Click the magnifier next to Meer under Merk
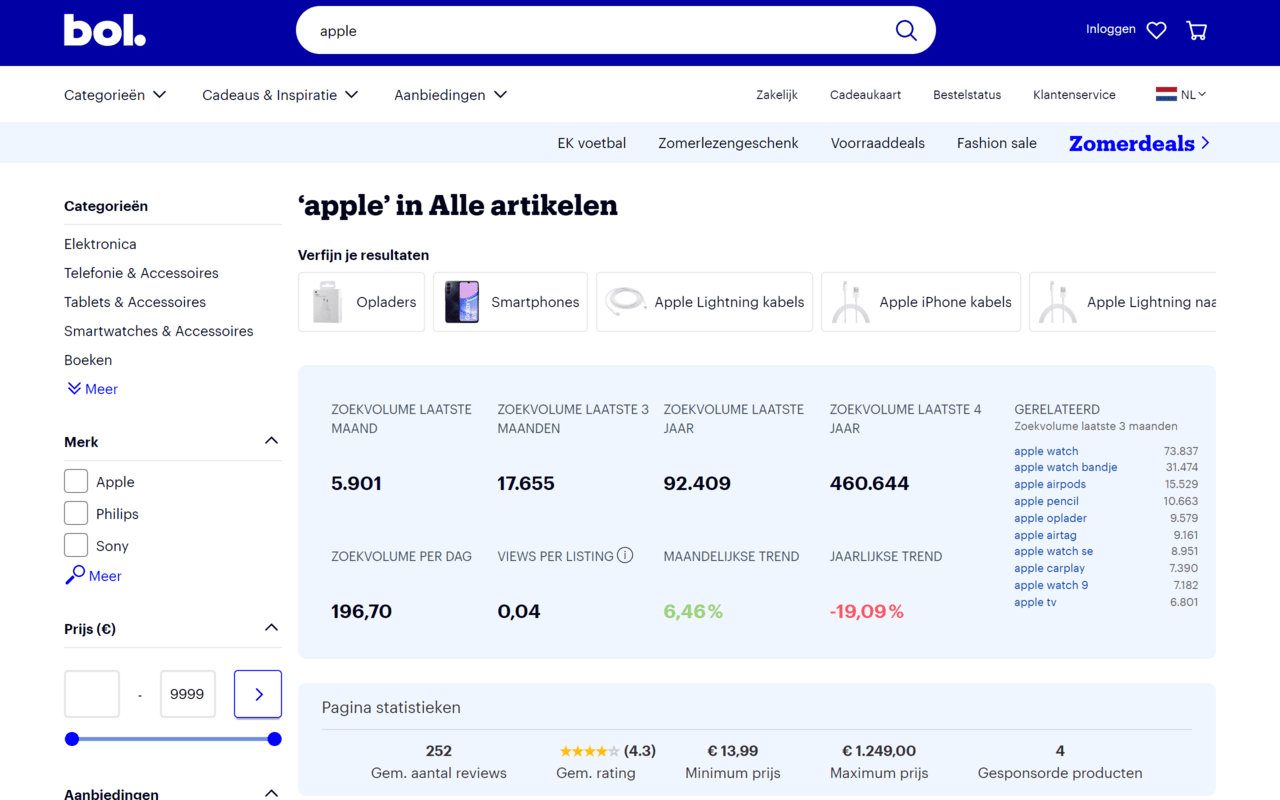The image size is (1280, 800). click(x=76, y=575)
